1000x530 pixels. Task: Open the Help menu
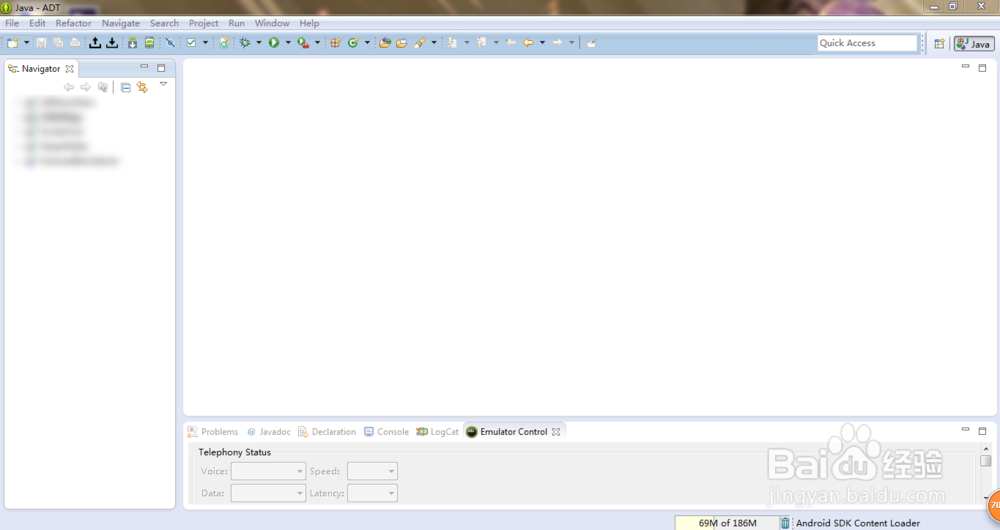click(309, 23)
